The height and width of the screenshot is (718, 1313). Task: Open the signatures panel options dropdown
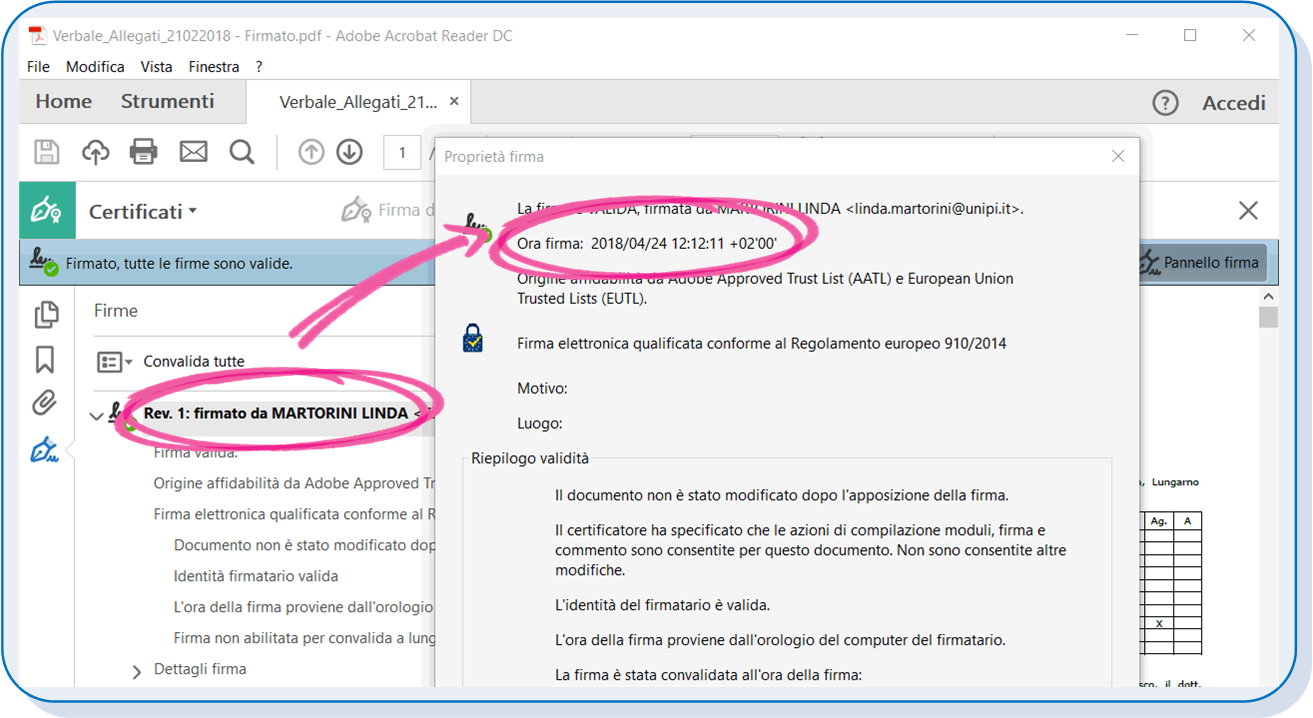pyautogui.click(x=115, y=362)
